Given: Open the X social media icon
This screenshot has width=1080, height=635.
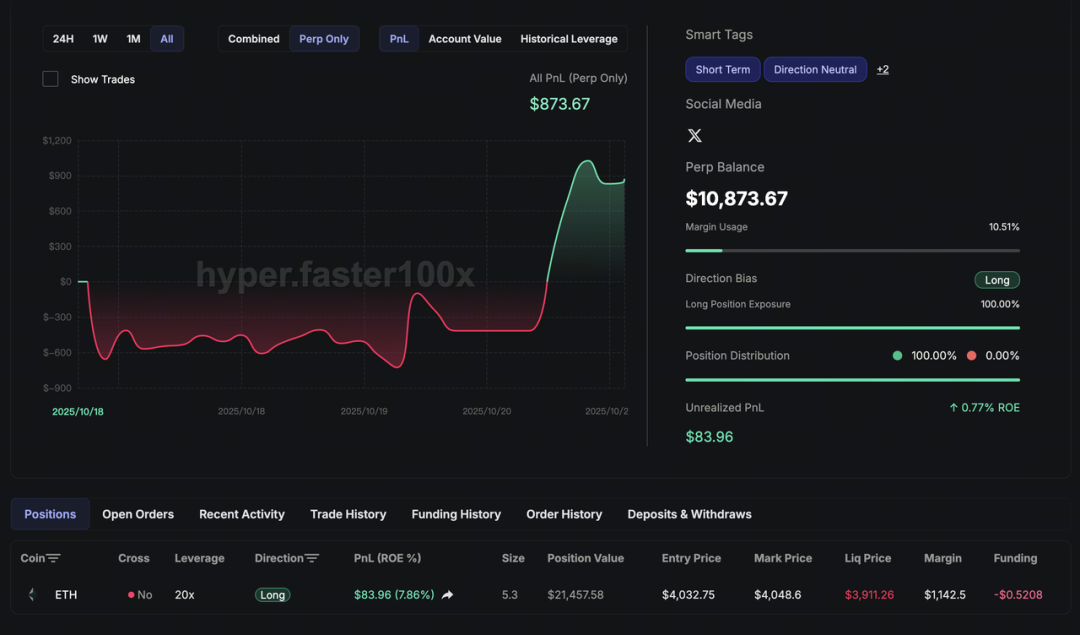Looking at the screenshot, I should coord(695,136).
